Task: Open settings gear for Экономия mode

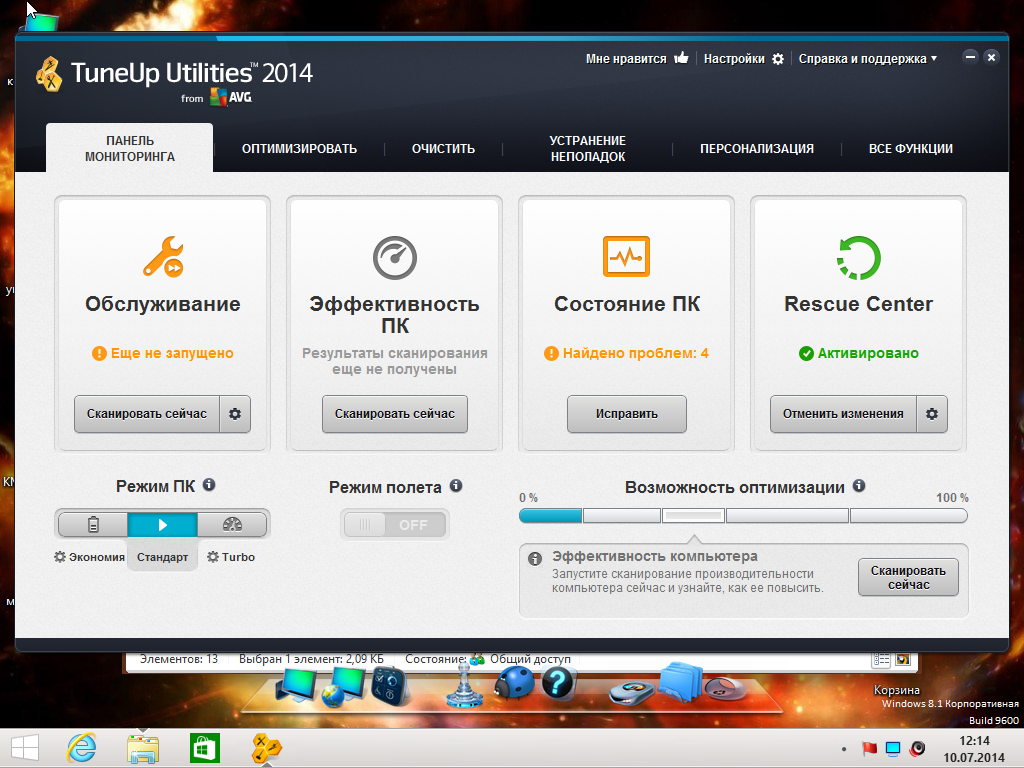Action: point(60,557)
